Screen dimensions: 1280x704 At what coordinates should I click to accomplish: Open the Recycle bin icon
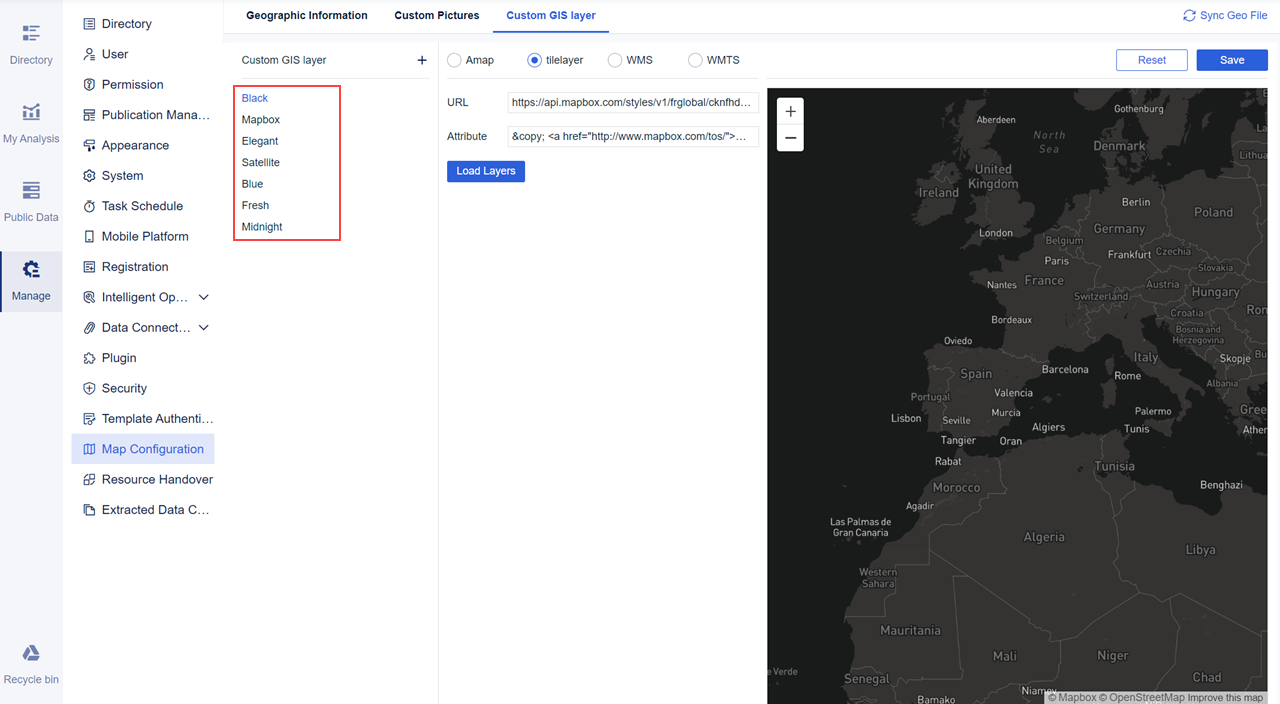pyautogui.click(x=30, y=655)
